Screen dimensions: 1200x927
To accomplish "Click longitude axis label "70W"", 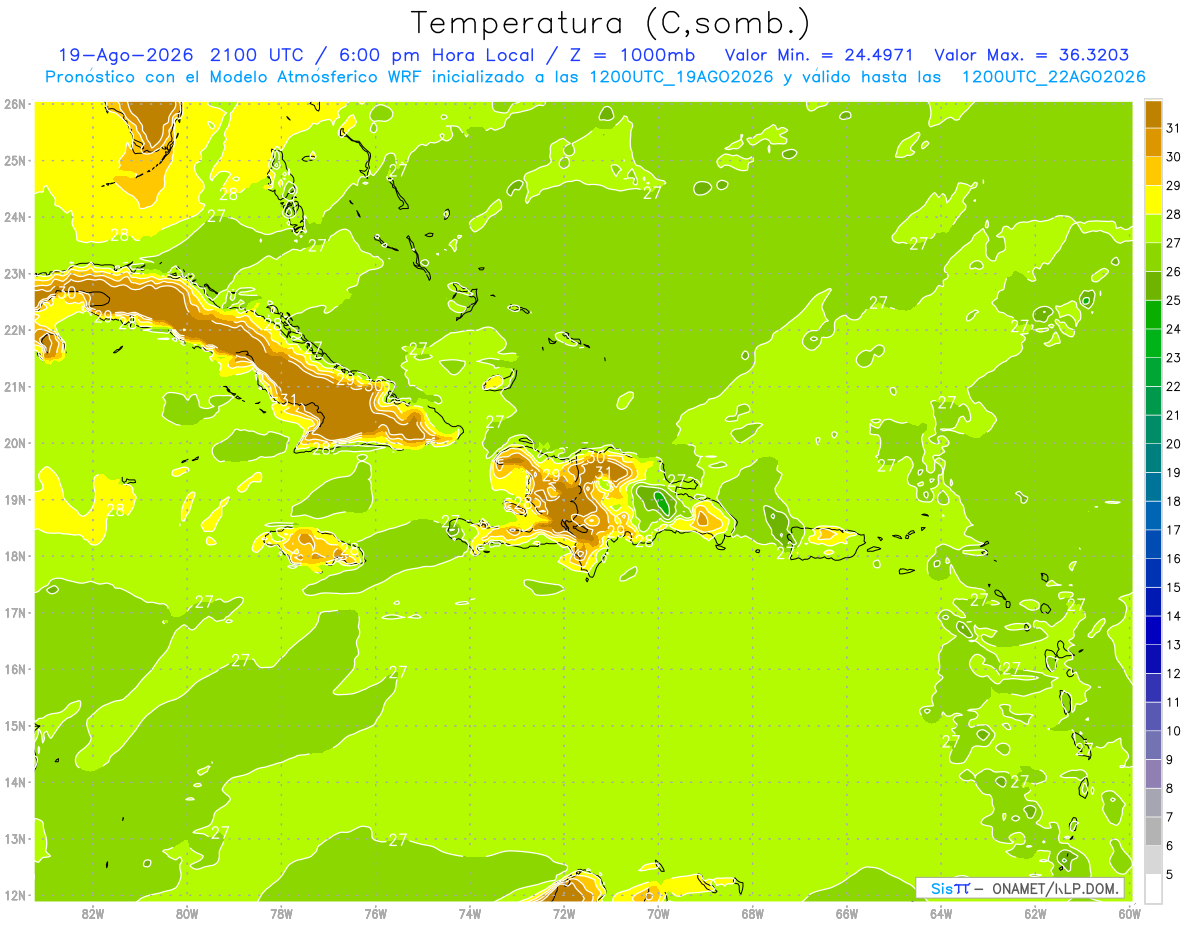I will click(658, 913).
